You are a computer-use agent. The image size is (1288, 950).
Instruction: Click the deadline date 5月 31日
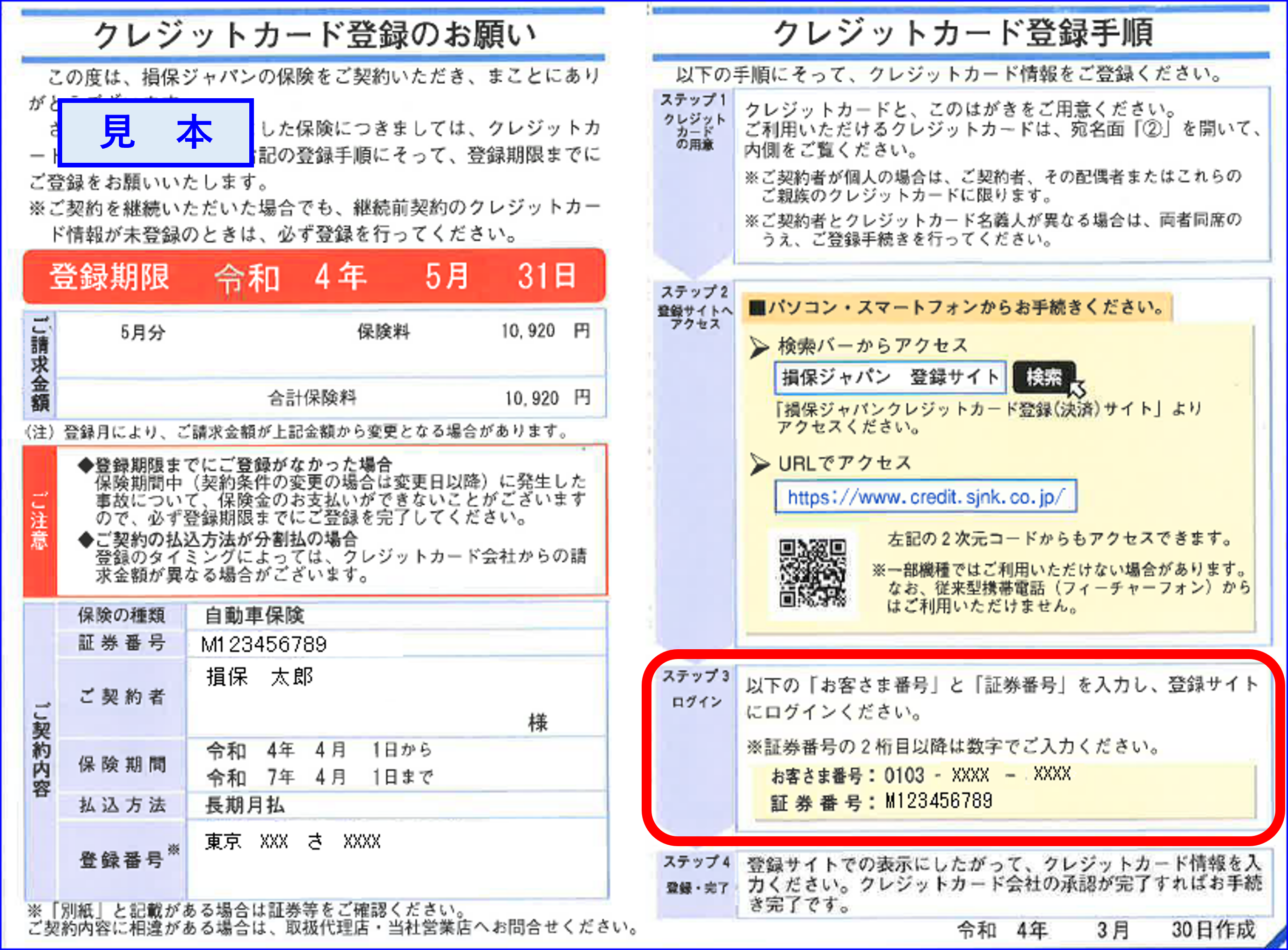[500, 276]
